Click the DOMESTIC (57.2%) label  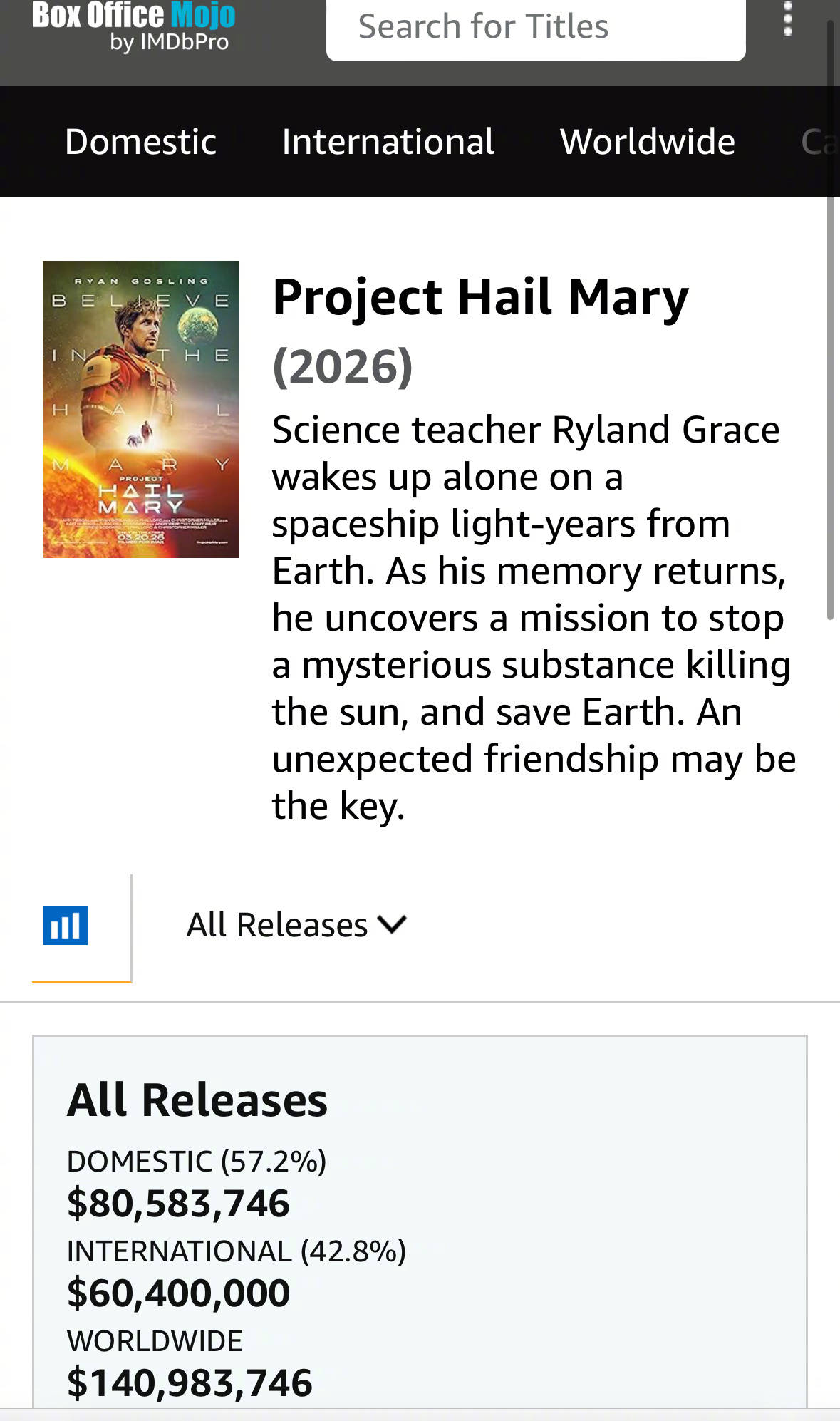click(x=197, y=1161)
